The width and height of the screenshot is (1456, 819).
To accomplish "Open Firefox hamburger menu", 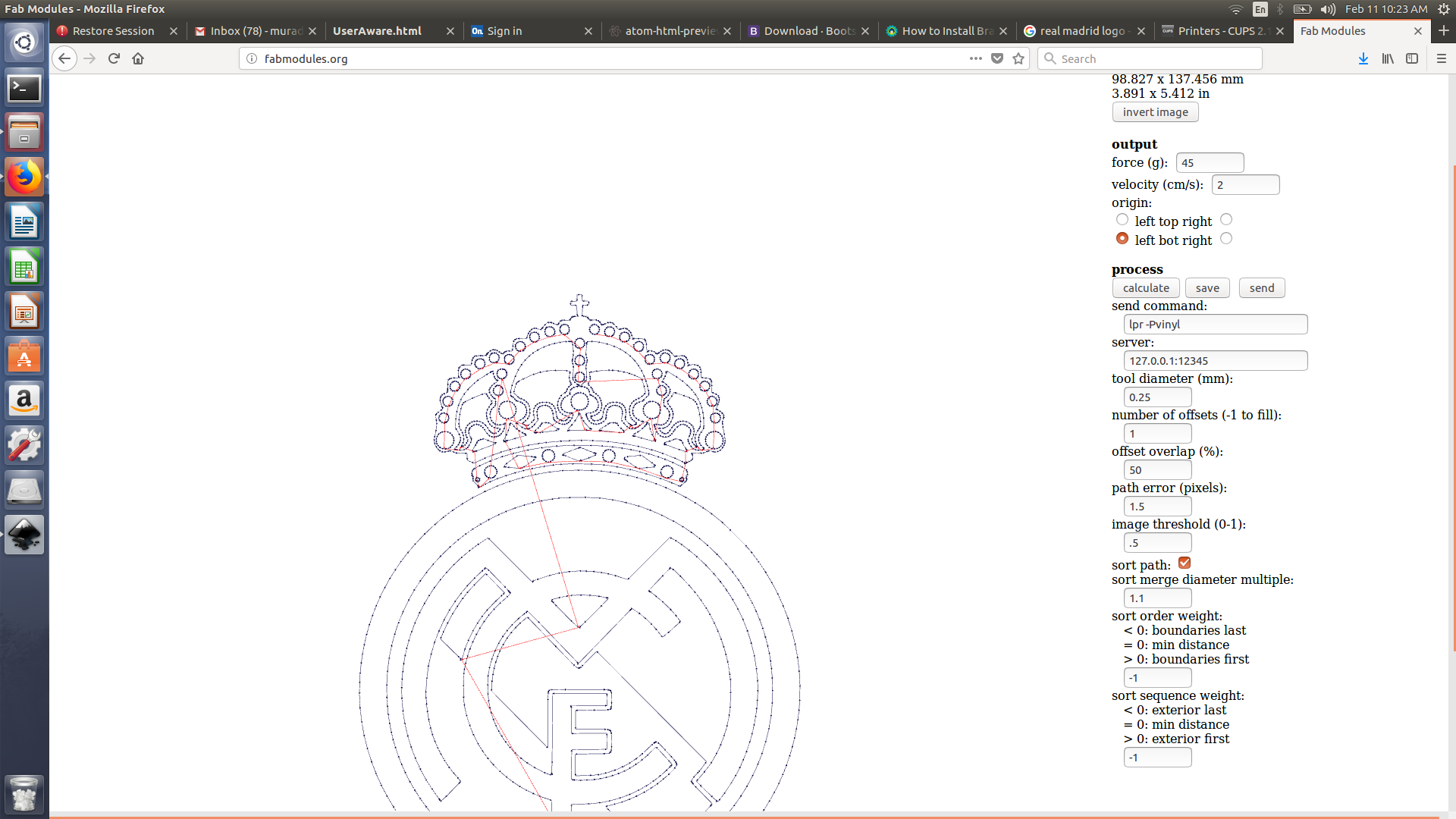I will (x=1442, y=58).
